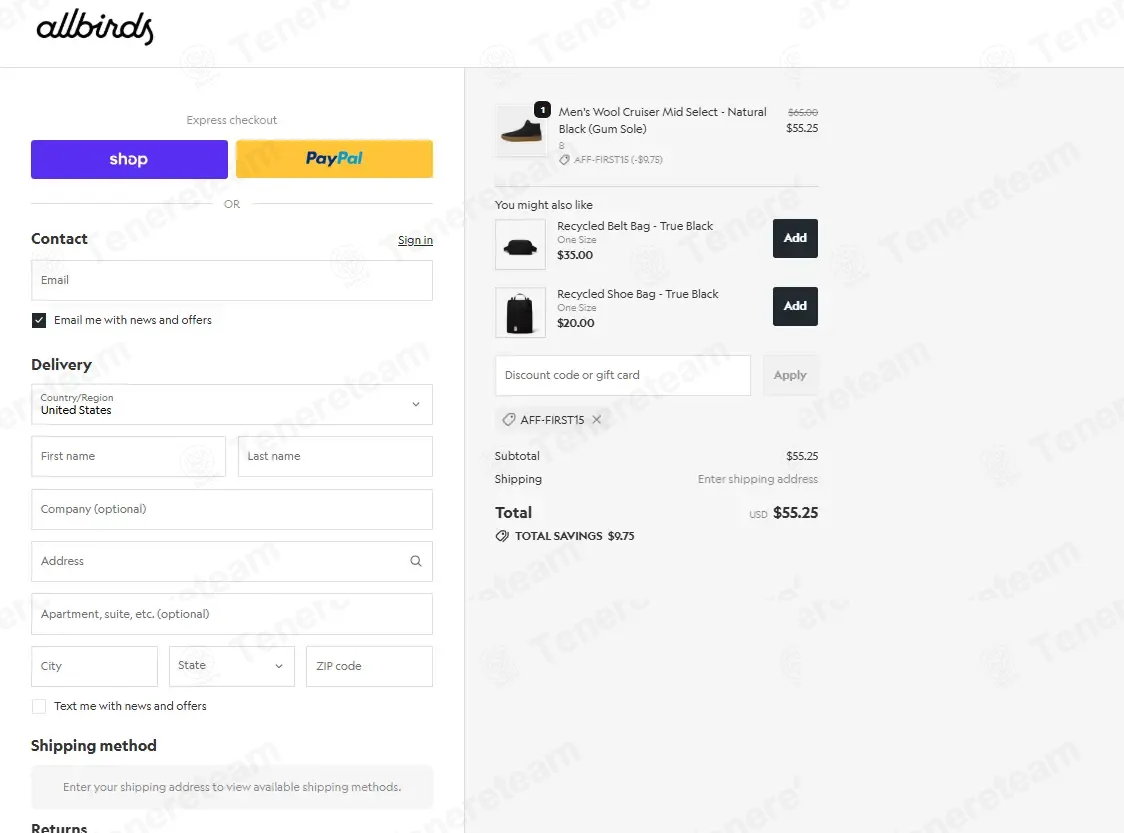
Task: Focus the Email input field
Action: click(x=232, y=280)
